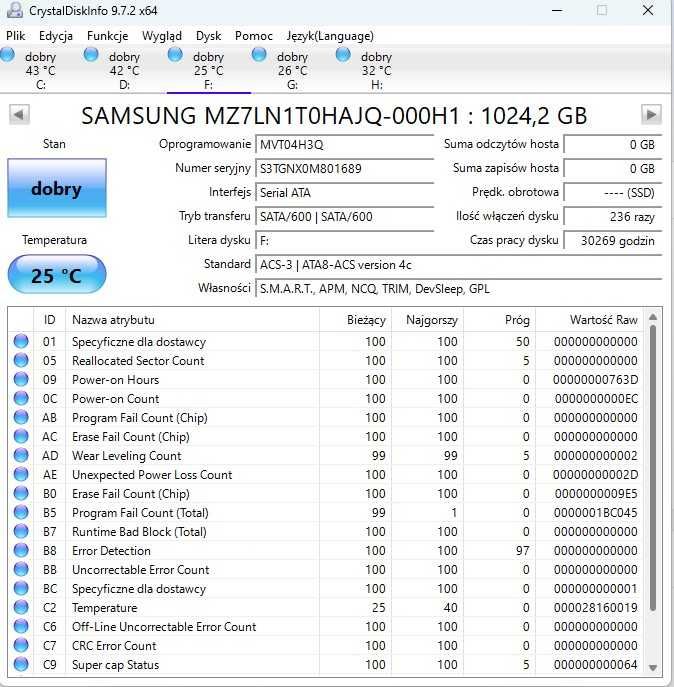Open the Funkcje menu
Viewport: 674px width, 687px height.
tap(107, 36)
